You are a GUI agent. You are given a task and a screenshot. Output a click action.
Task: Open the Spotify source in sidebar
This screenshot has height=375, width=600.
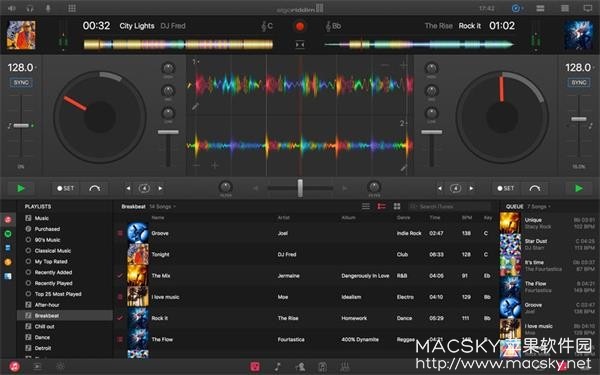point(8,233)
